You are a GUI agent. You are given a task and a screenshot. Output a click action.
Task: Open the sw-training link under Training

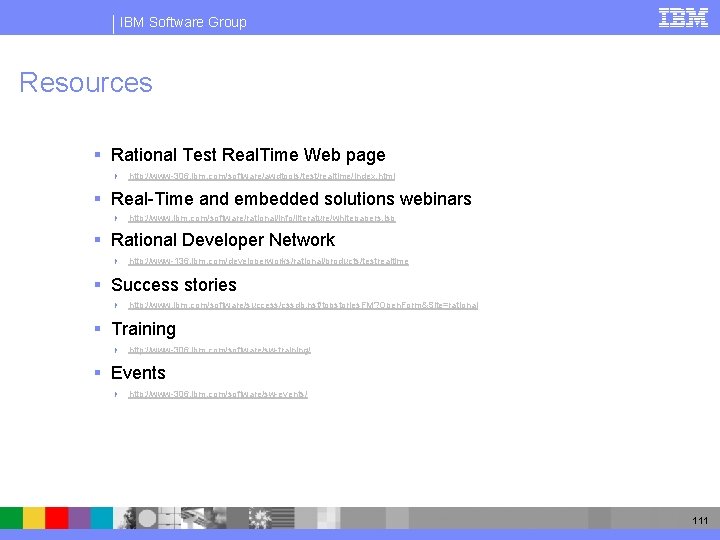tap(219, 350)
